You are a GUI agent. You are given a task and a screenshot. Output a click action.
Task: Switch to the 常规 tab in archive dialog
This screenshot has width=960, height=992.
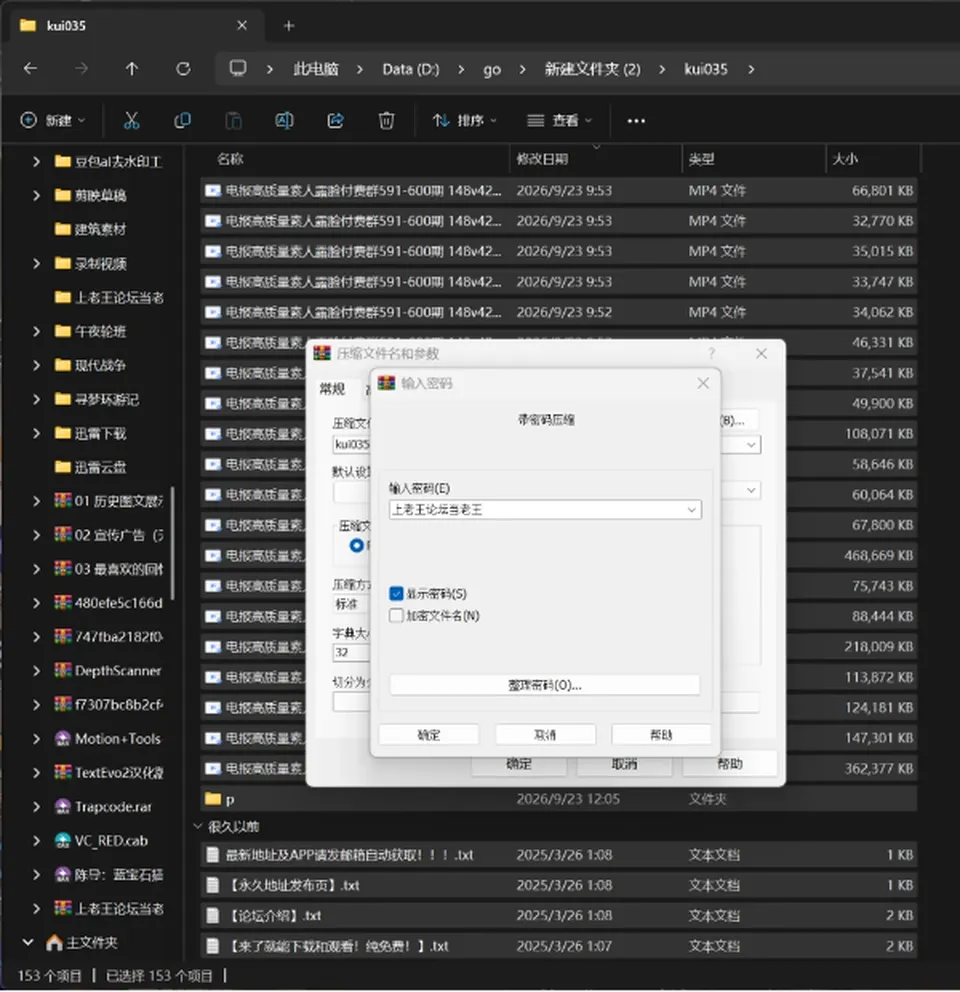coord(332,388)
